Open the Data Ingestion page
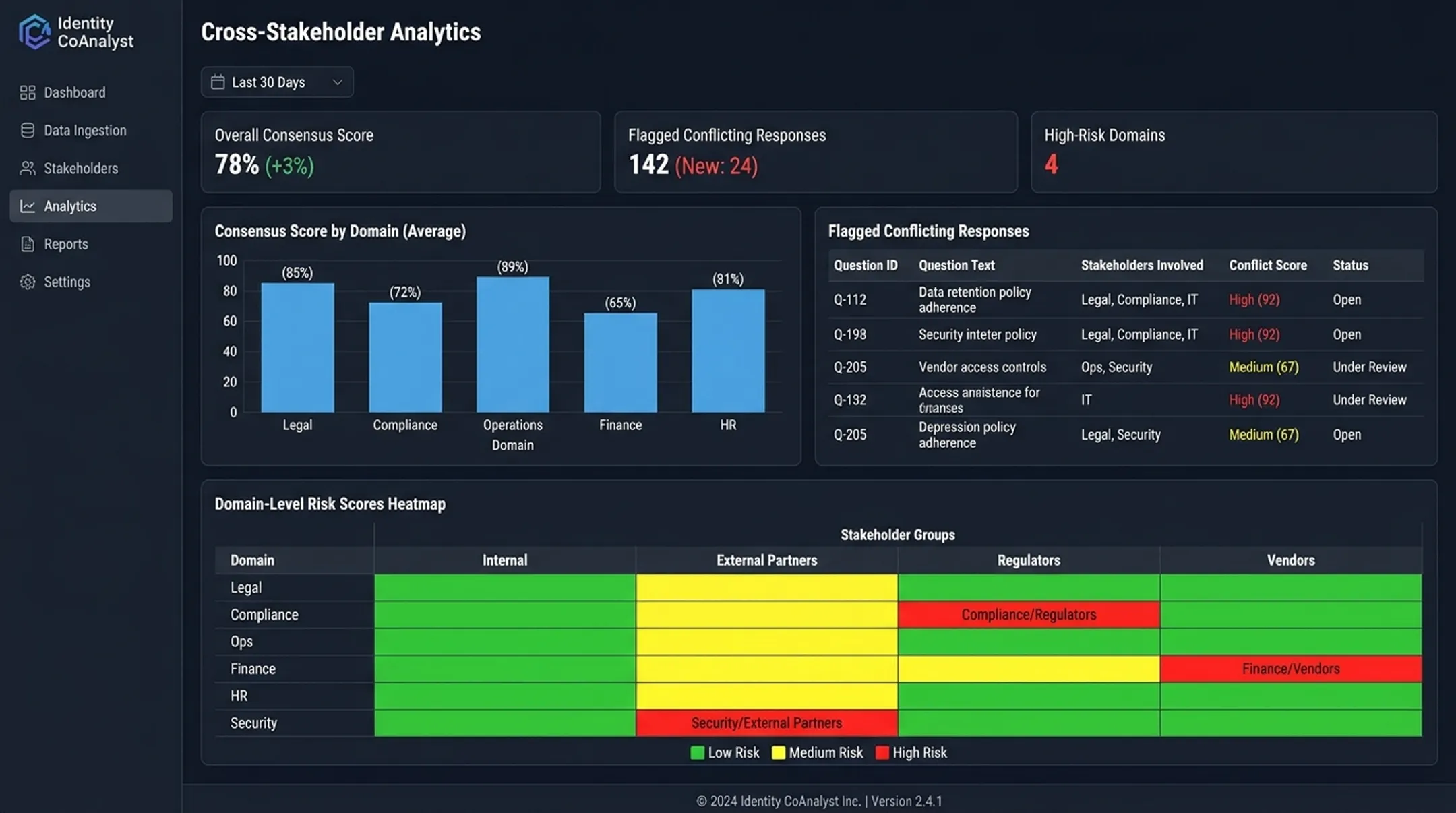Image resolution: width=1456 pixels, height=813 pixels. coord(91,130)
